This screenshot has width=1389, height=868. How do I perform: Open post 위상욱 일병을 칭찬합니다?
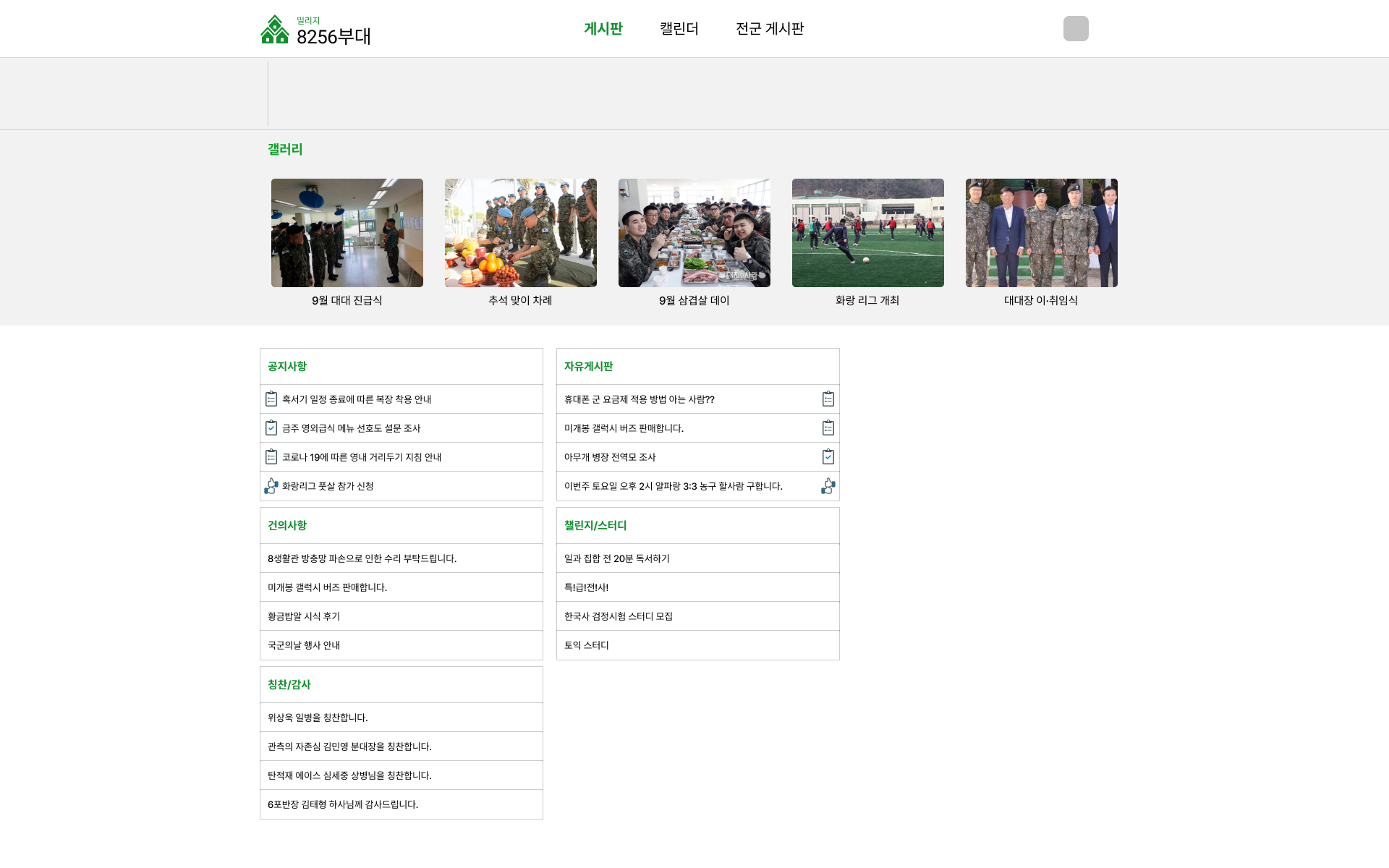tap(318, 718)
